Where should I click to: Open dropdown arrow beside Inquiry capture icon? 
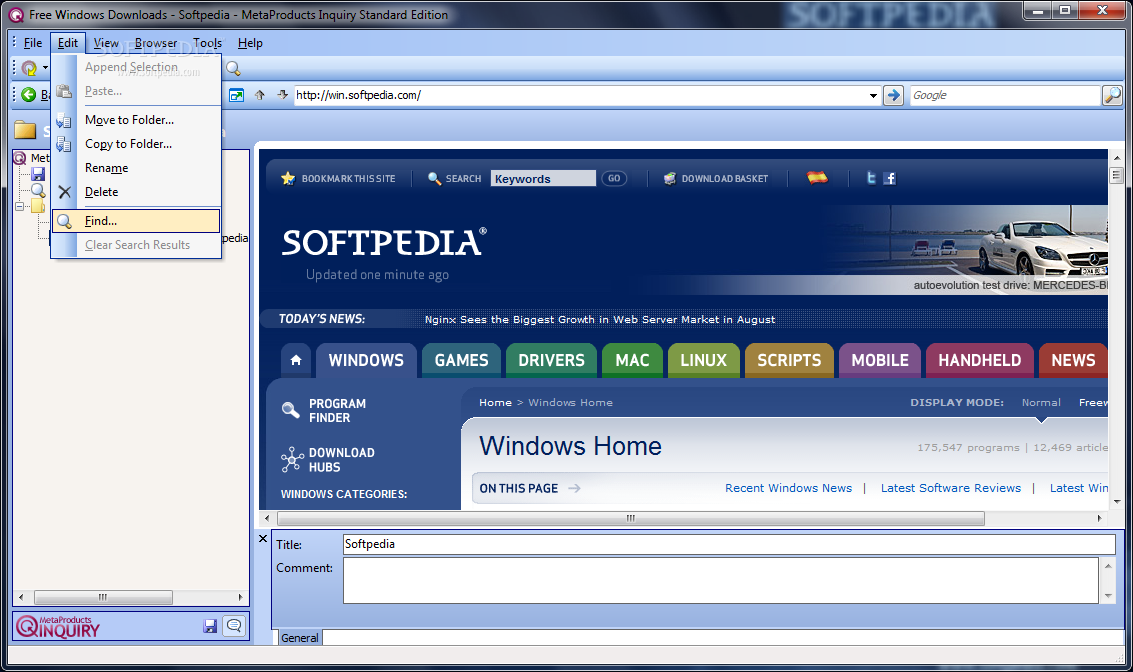point(46,68)
